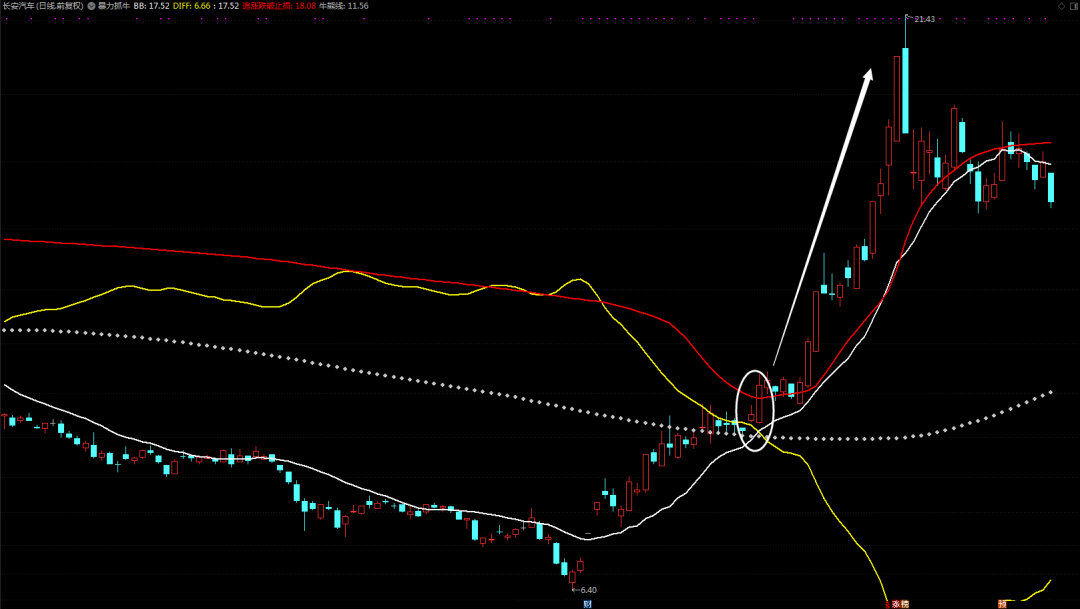Screen dimensions: 1080x609
Task: Click the orange 预 event marker
Action: coord(1003,604)
